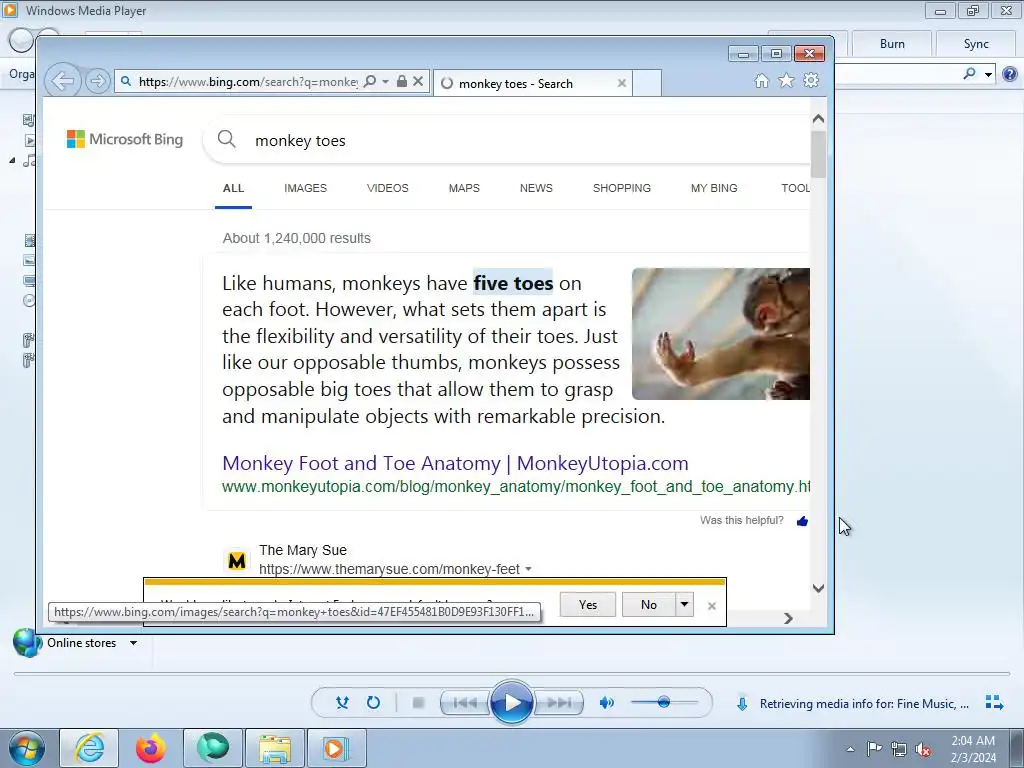Select the ALL results tab
1024x768 pixels.
[233, 188]
